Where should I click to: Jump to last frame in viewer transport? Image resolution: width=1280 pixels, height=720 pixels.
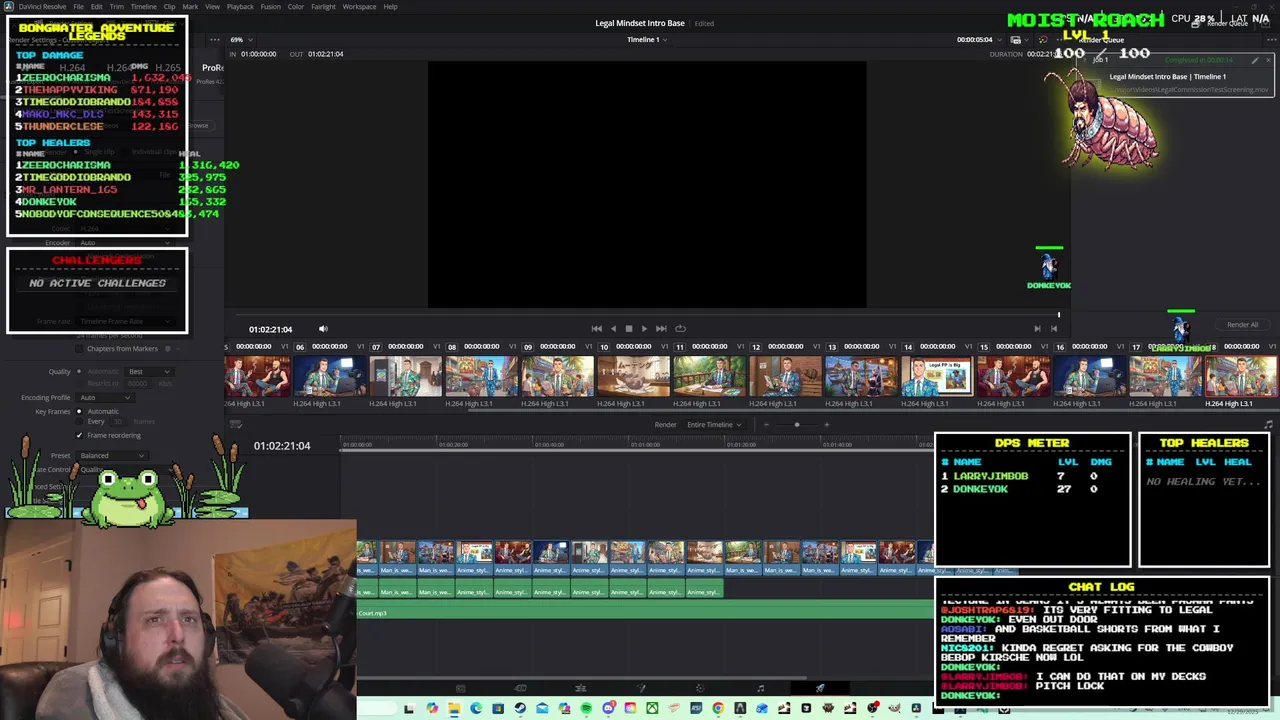coord(661,328)
